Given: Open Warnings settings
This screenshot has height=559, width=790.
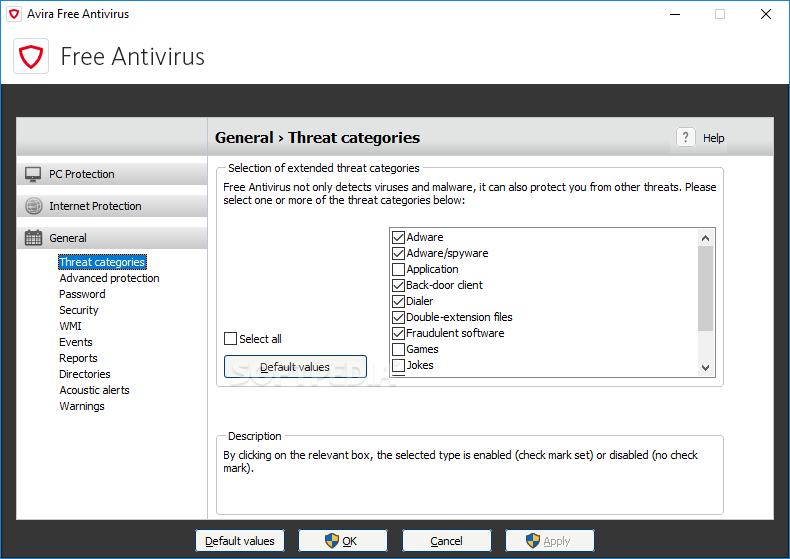Looking at the screenshot, I should pyautogui.click(x=82, y=406).
